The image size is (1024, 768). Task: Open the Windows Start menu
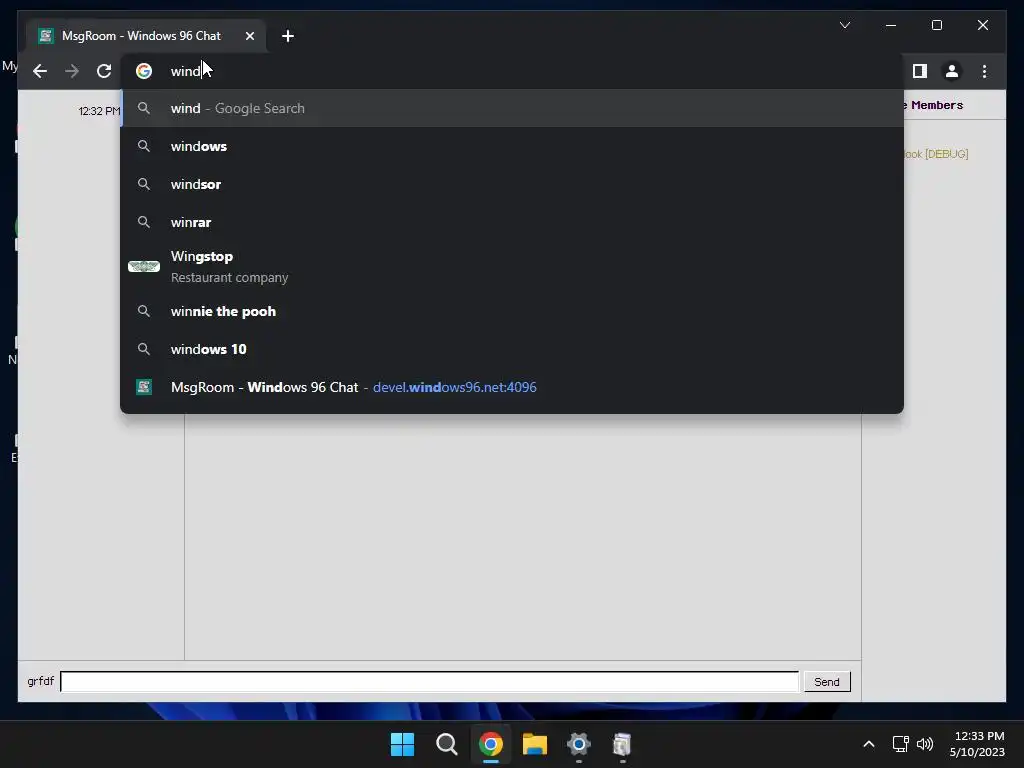402,744
